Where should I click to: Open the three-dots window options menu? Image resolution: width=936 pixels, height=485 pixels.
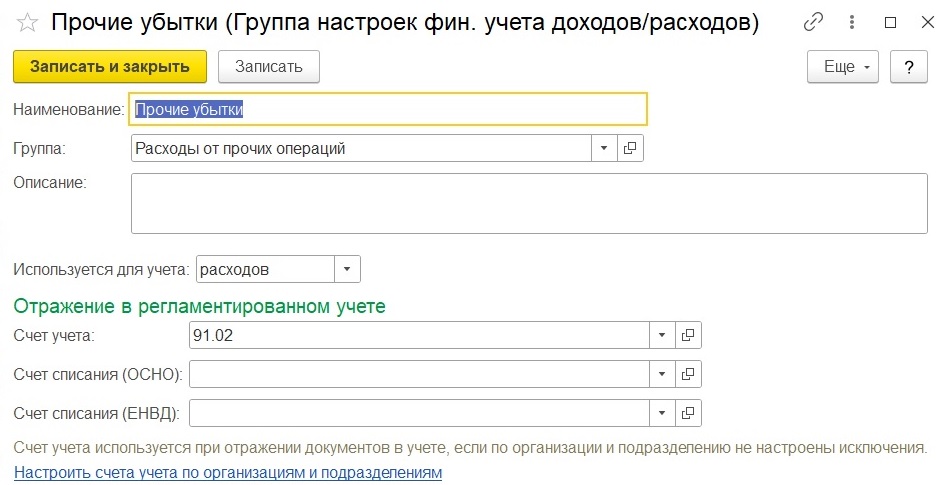pyautogui.click(x=852, y=23)
